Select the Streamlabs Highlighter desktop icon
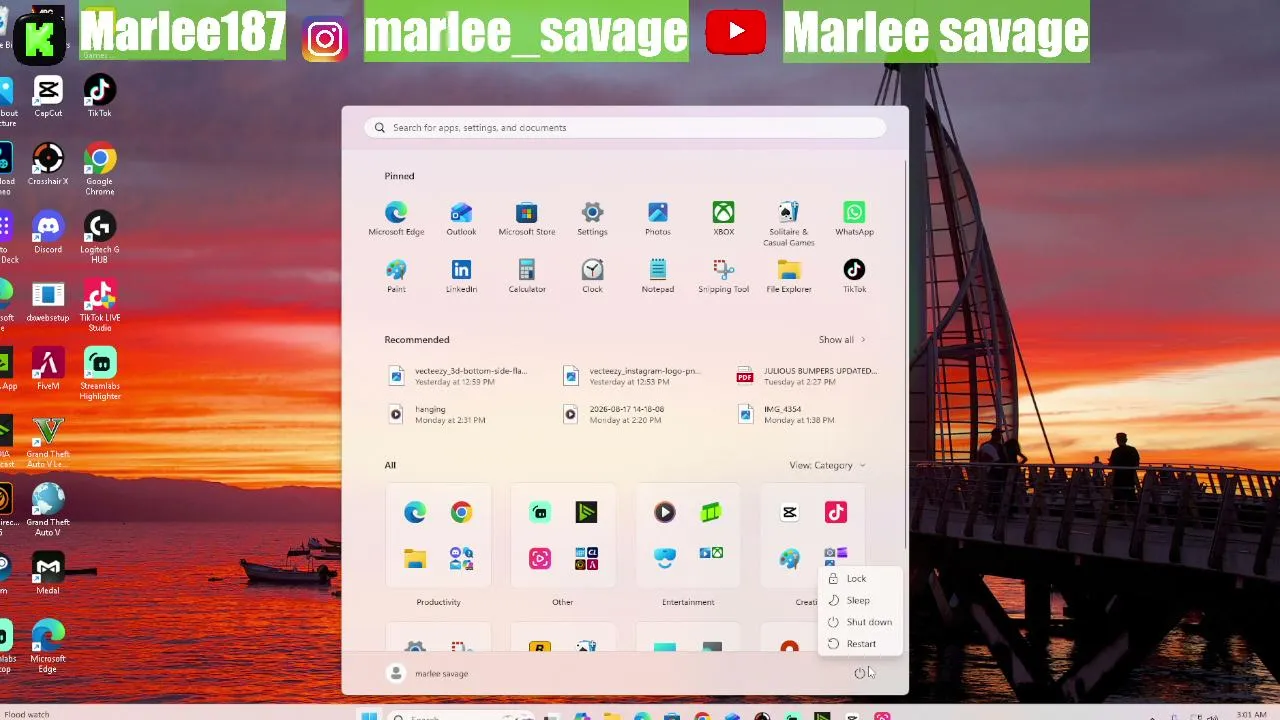This screenshot has width=1280, height=720. [99, 374]
